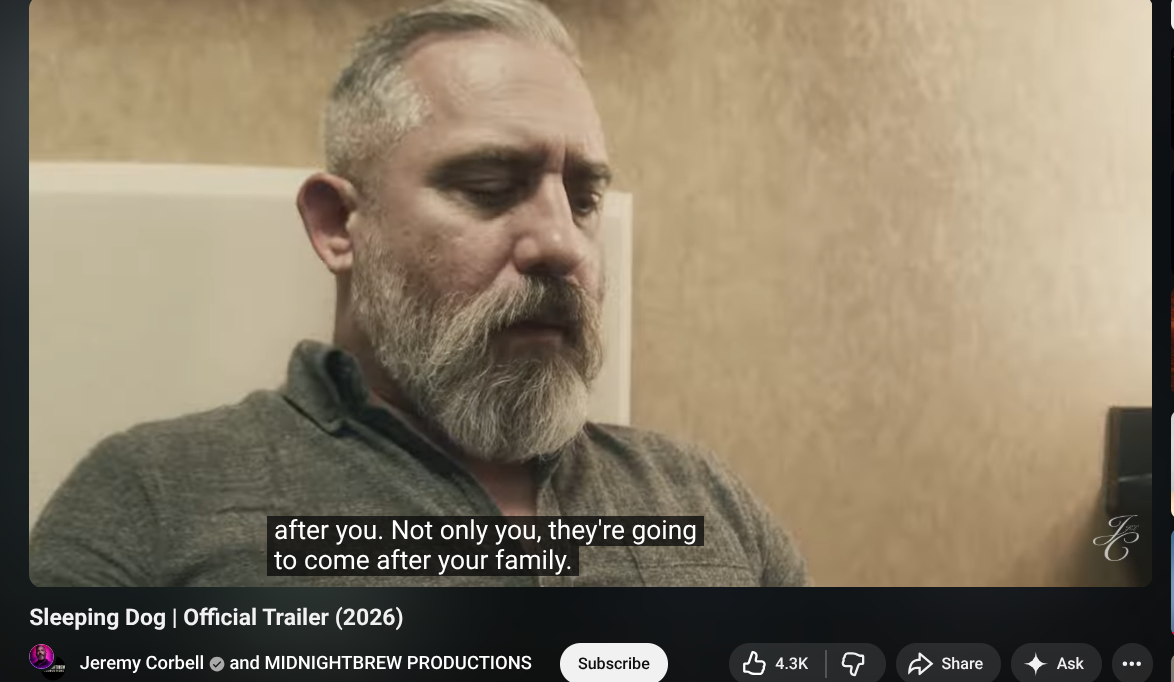The width and height of the screenshot is (1174, 682).
Task: Click the verified checkmark badge beside Jeremy Corbell
Action: point(217,664)
